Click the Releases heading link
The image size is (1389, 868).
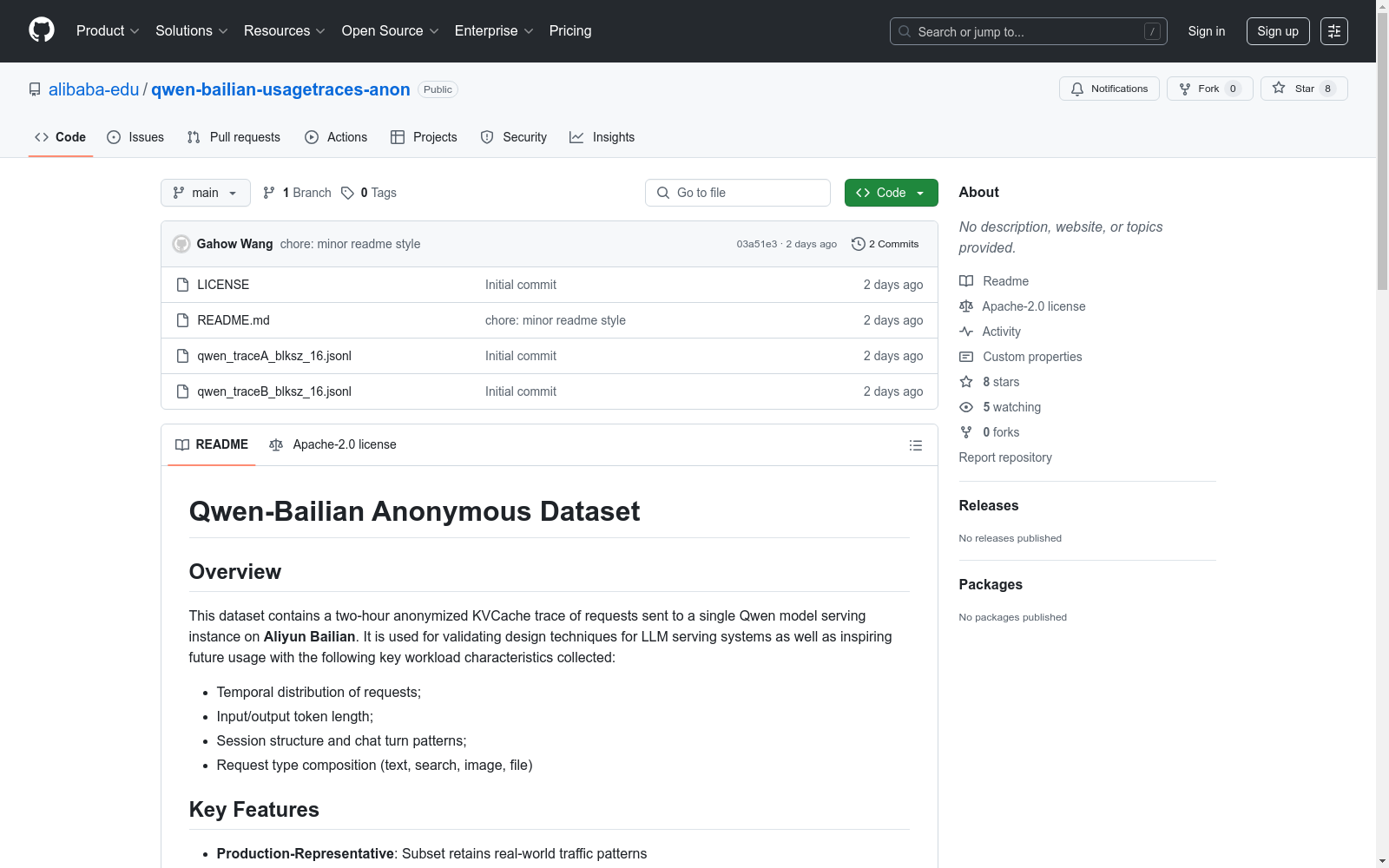point(989,505)
